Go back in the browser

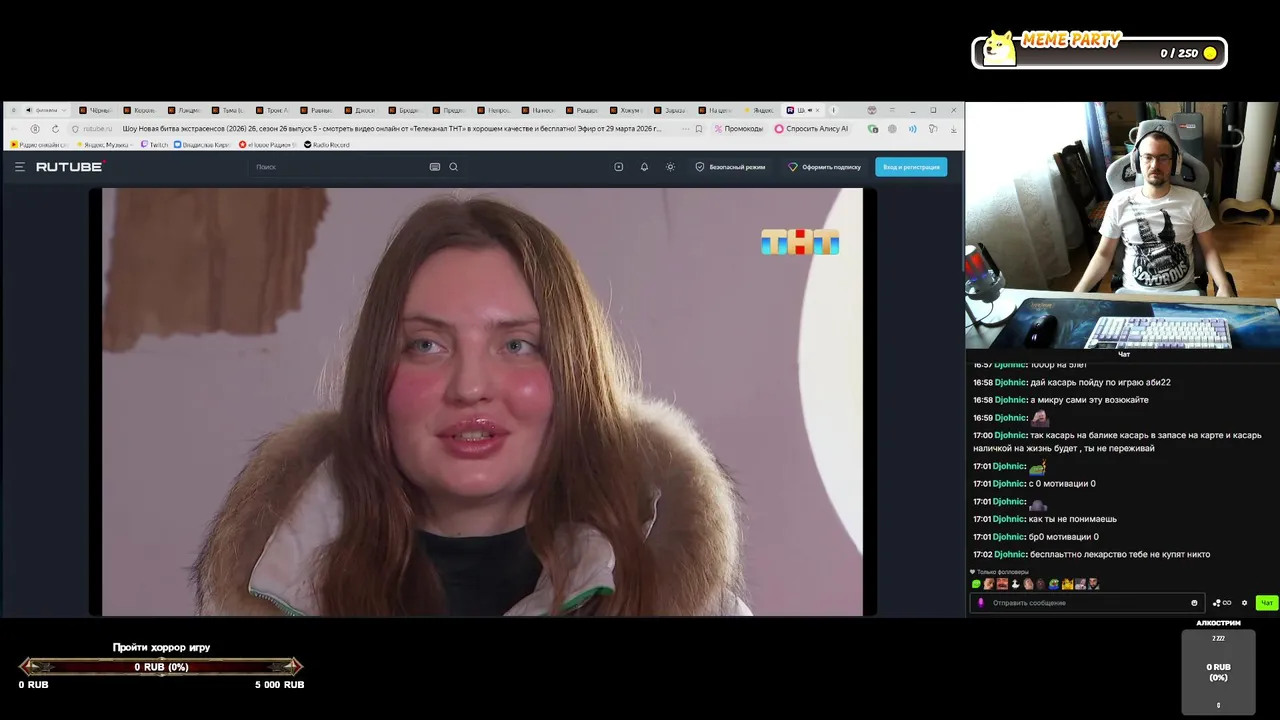point(14,129)
